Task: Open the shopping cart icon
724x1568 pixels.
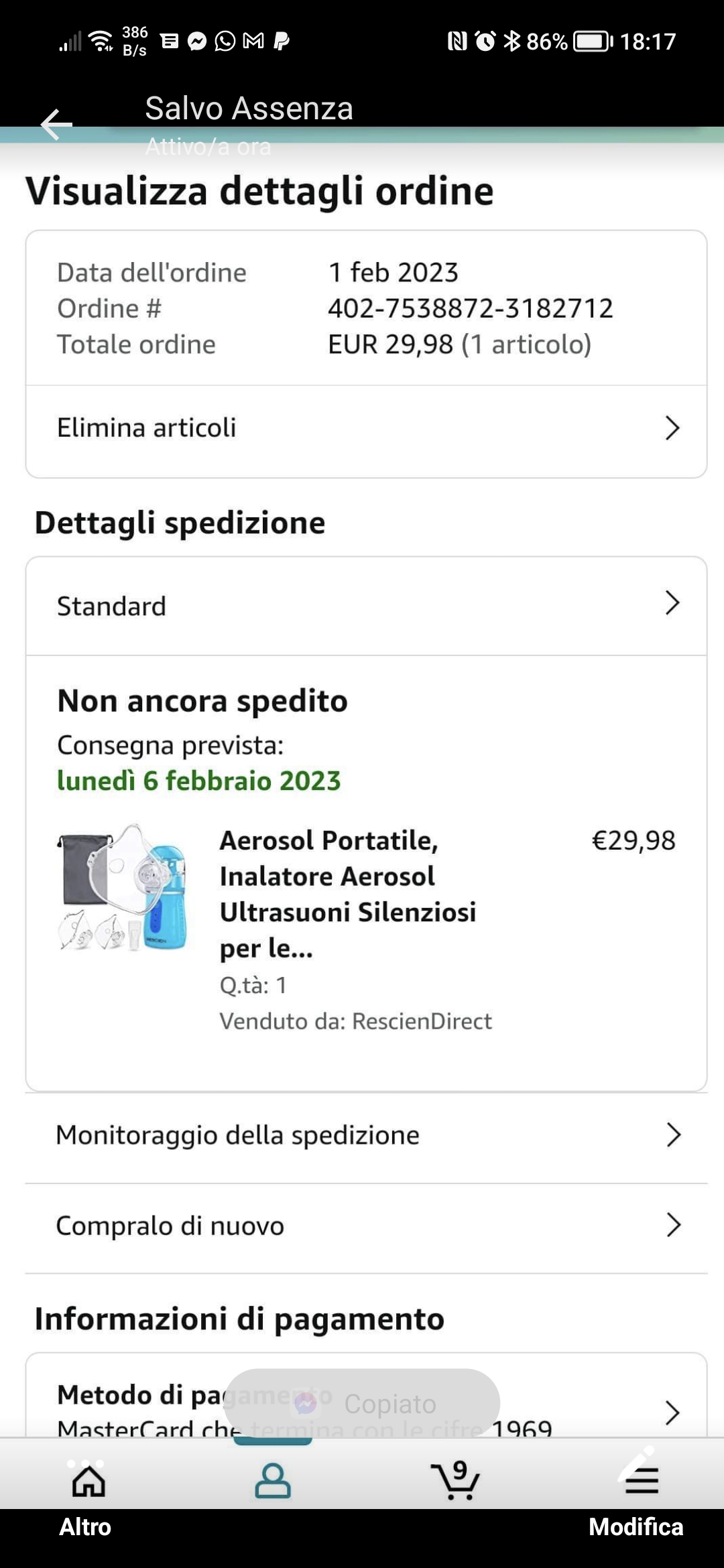Action: 455,1480
